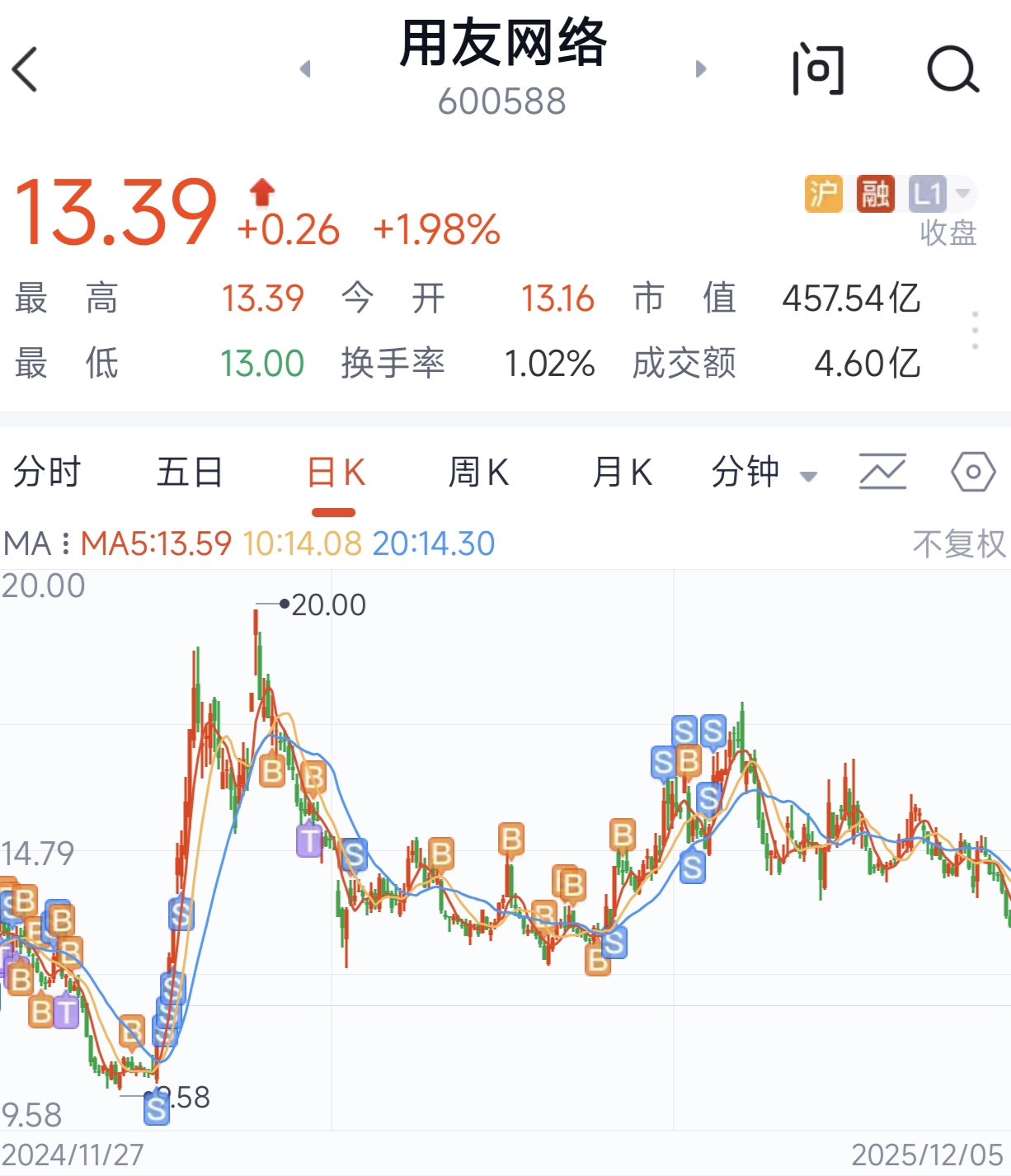
Task: Open the three-dot more details menu
Action: 976,330
